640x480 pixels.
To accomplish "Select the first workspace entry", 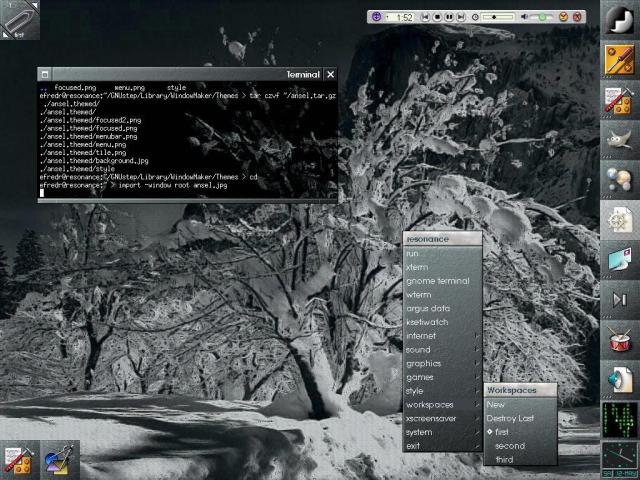I will (502, 432).
